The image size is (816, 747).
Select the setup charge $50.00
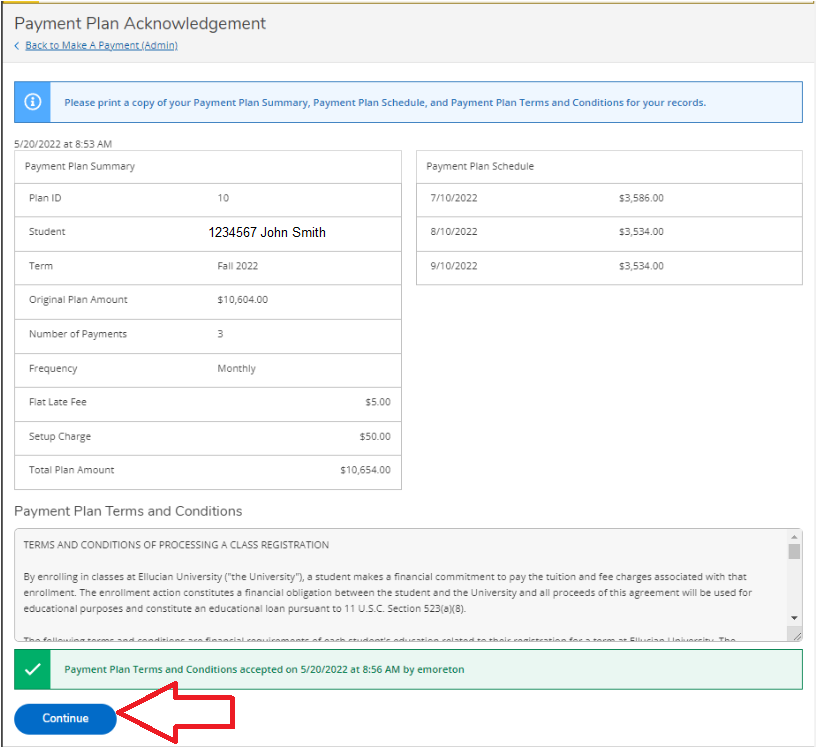coord(375,436)
